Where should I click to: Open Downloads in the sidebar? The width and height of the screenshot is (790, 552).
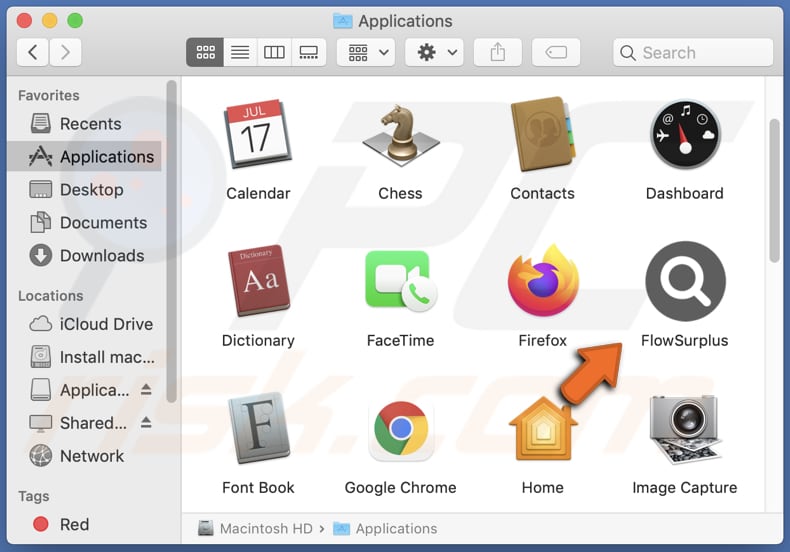point(86,255)
